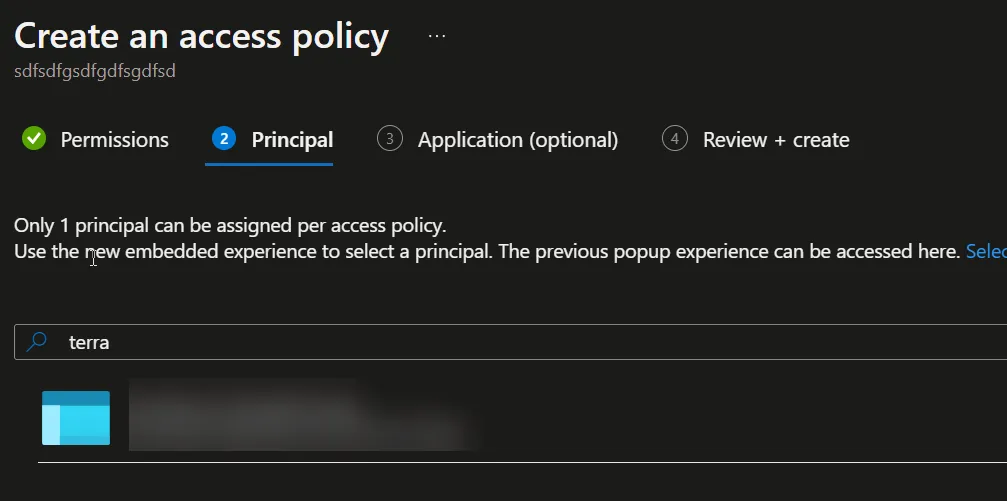
Task: Jump to the Review + create step
Action: [x=775, y=140]
